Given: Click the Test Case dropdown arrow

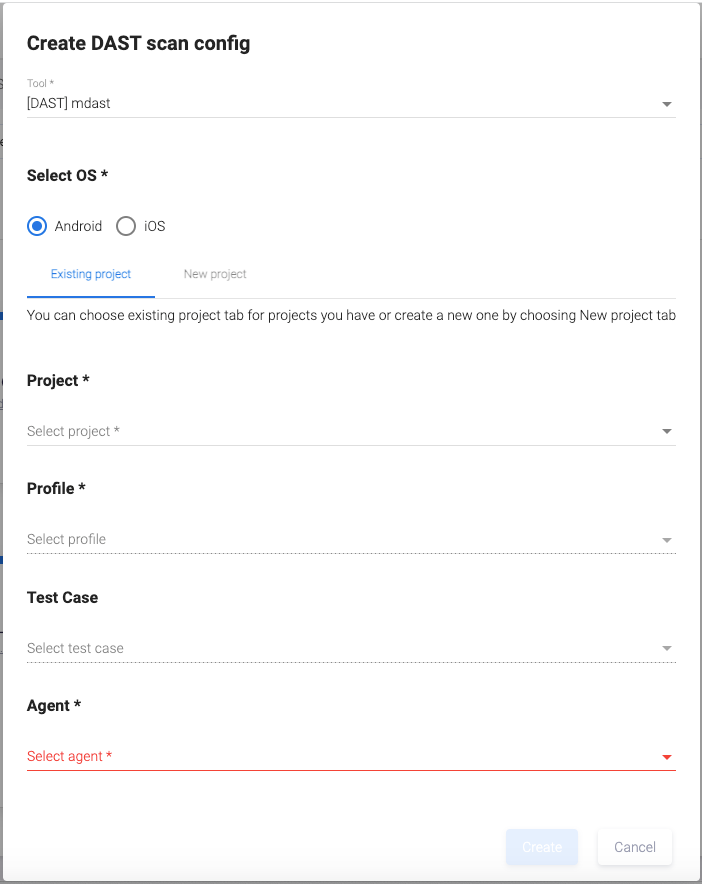Looking at the screenshot, I should click(667, 649).
